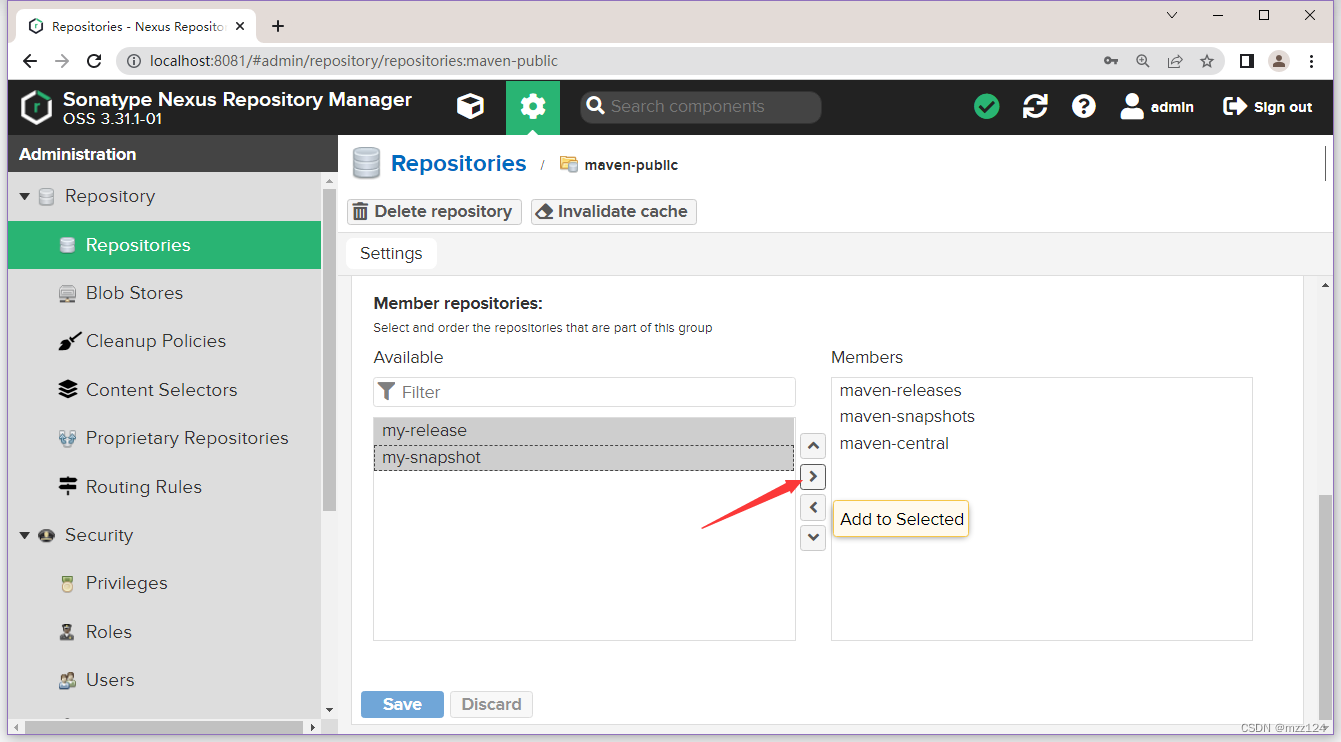Image resolution: width=1341 pixels, height=742 pixels.
Task: Open the Browse server contents cube icon
Action: pyautogui.click(x=470, y=107)
